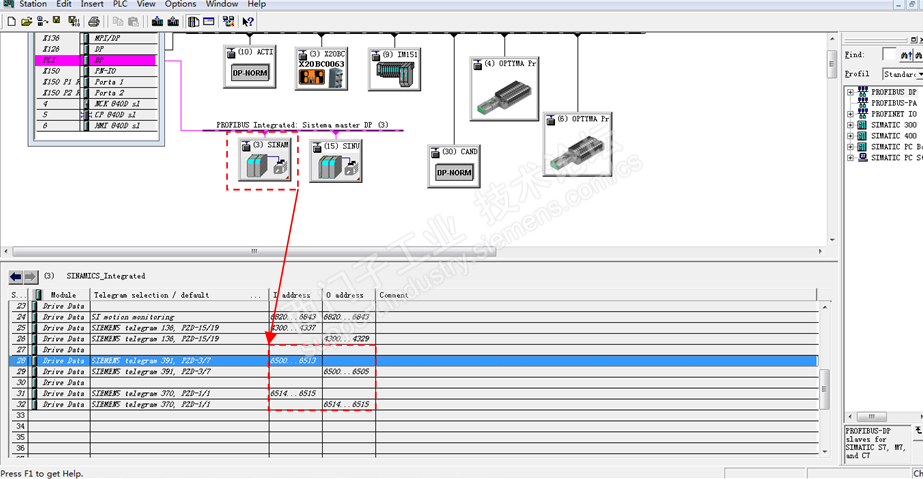This screenshot has width=923, height=479.
Task: Click the Copy toolbar icon
Action: [118, 22]
